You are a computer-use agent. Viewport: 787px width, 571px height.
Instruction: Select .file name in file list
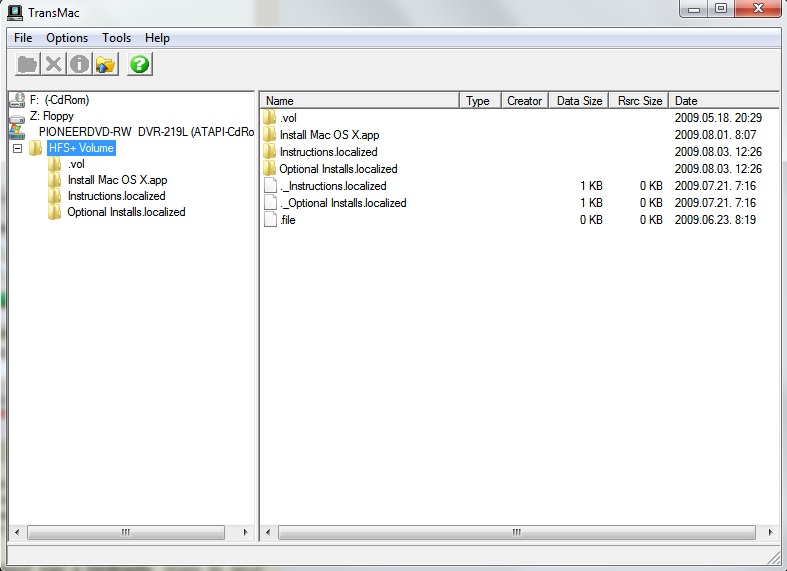click(288, 220)
